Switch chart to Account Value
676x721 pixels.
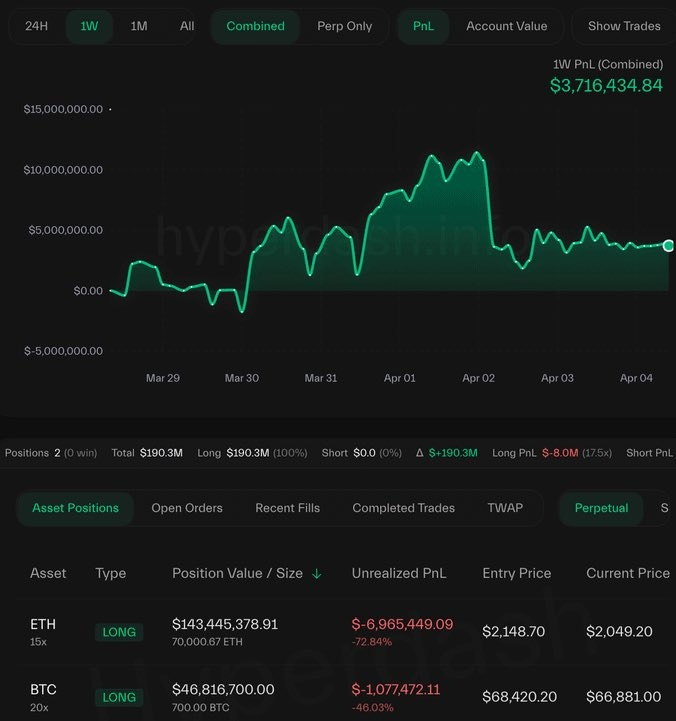tap(507, 26)
